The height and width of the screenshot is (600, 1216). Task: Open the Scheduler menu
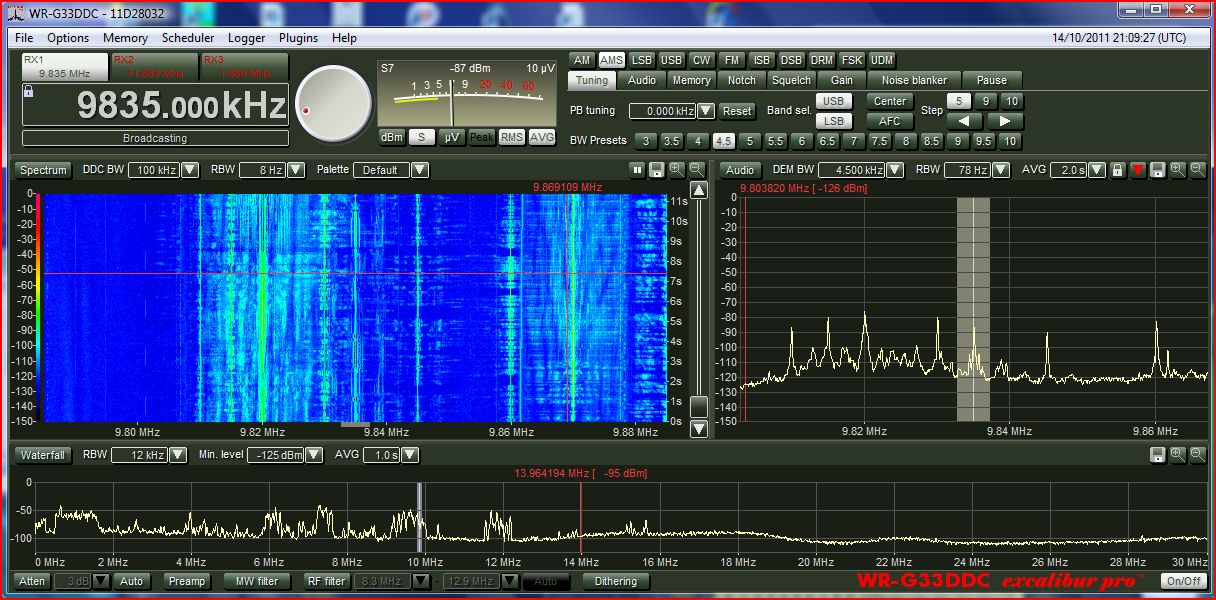[188, 38]
